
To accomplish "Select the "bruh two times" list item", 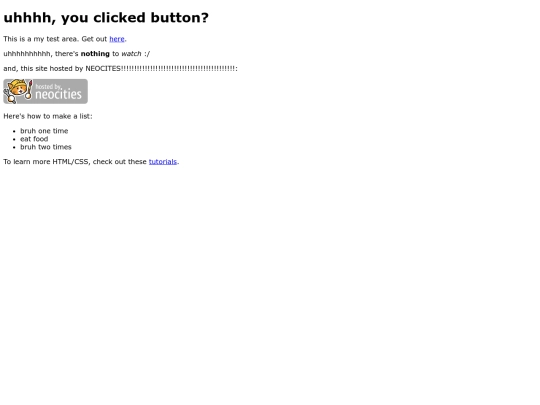I will tap(46, 147).
